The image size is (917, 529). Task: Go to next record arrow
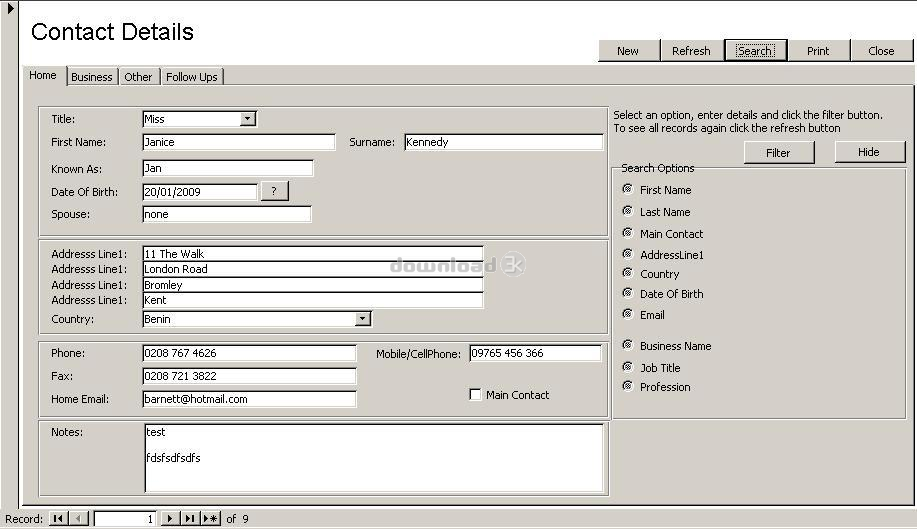[170, 518]
